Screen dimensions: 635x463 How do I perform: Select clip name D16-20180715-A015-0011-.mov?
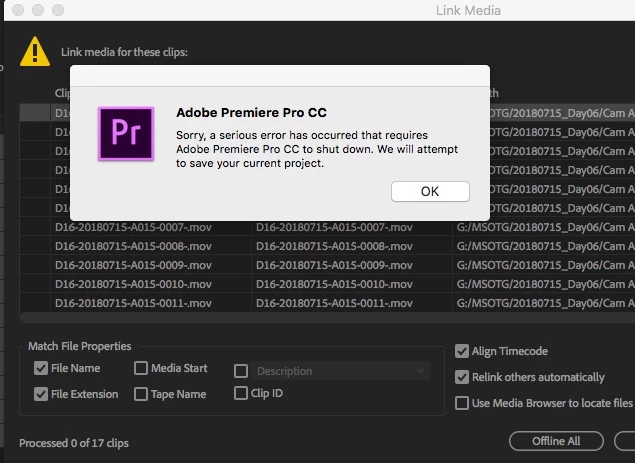(134, 303)
